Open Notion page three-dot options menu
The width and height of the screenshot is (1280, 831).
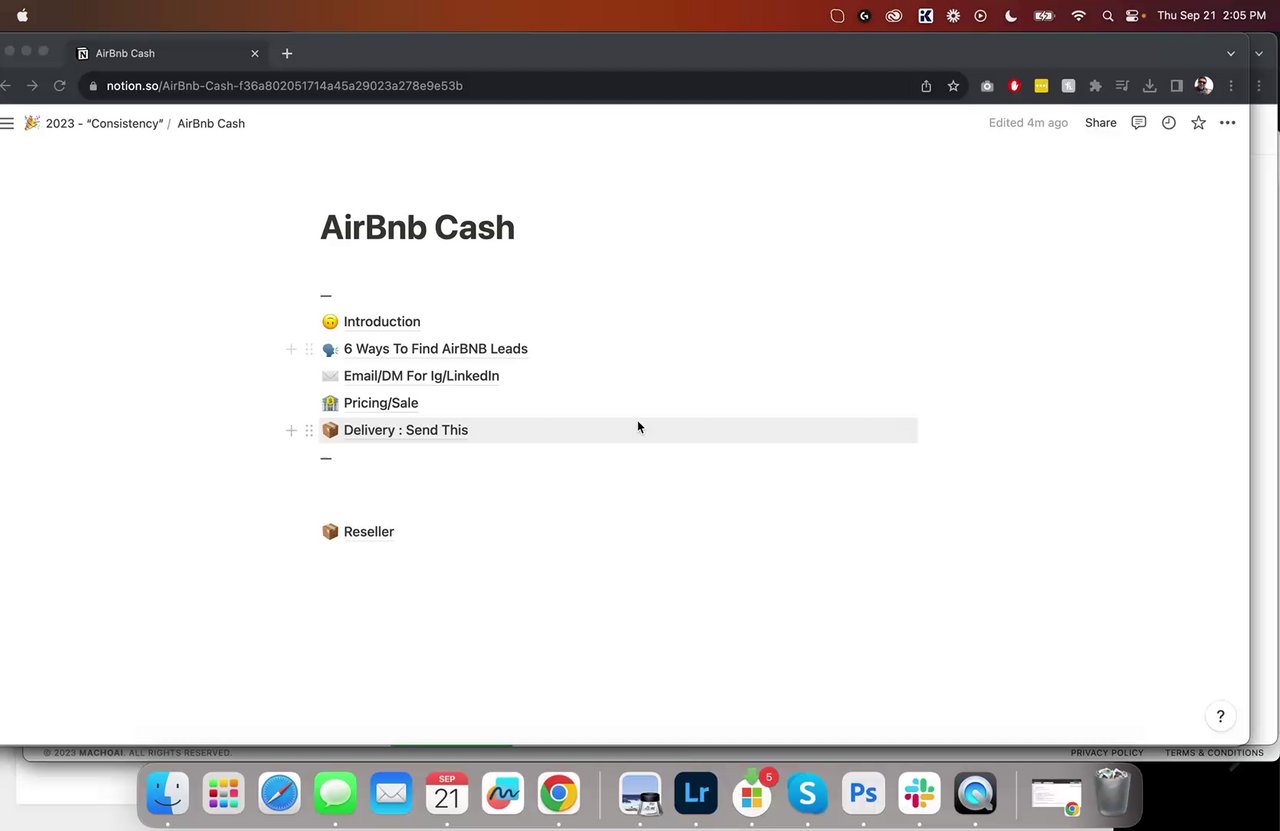tap(1228, 123)
